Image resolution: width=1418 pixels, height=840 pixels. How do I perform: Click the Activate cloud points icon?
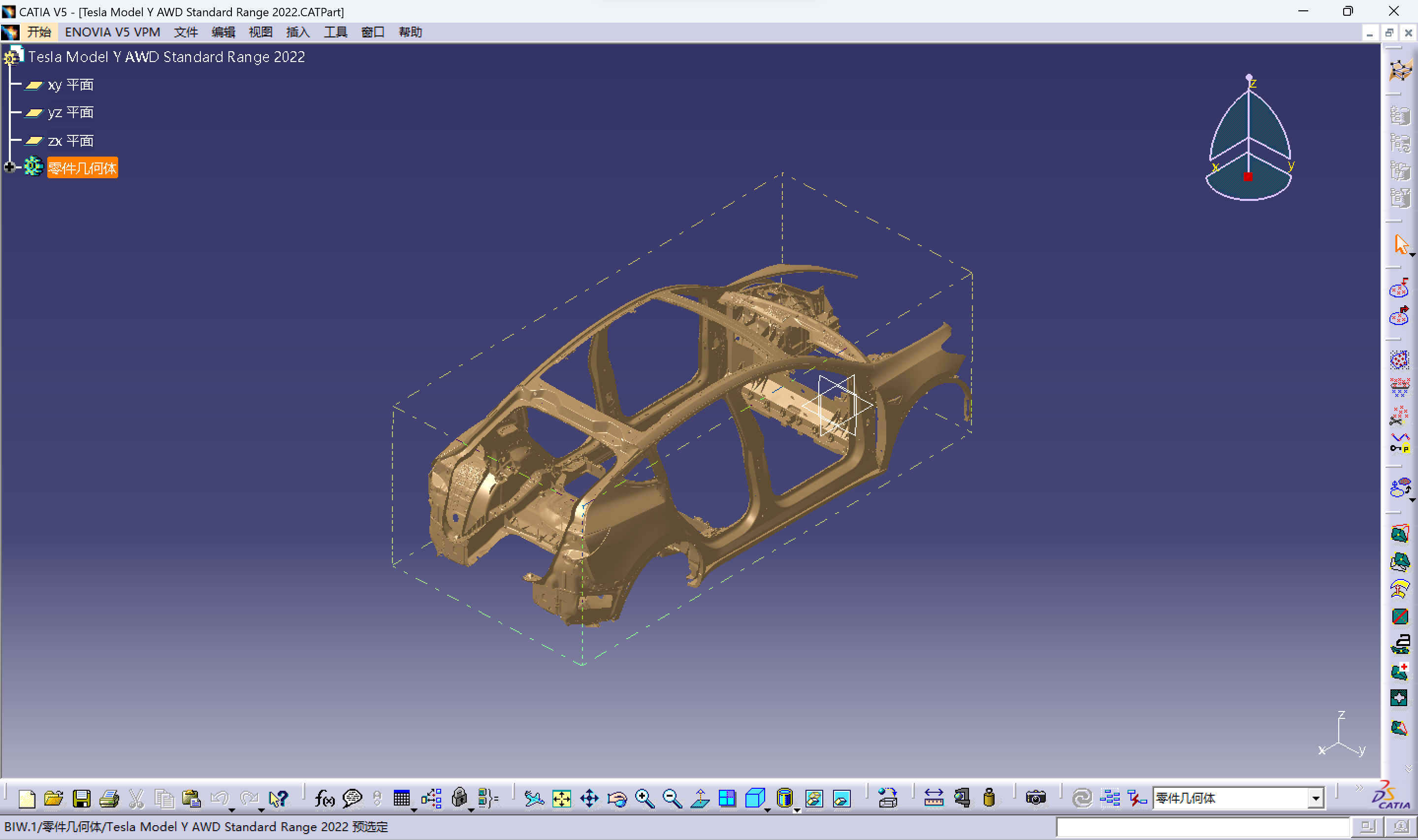coord(1399,359)
